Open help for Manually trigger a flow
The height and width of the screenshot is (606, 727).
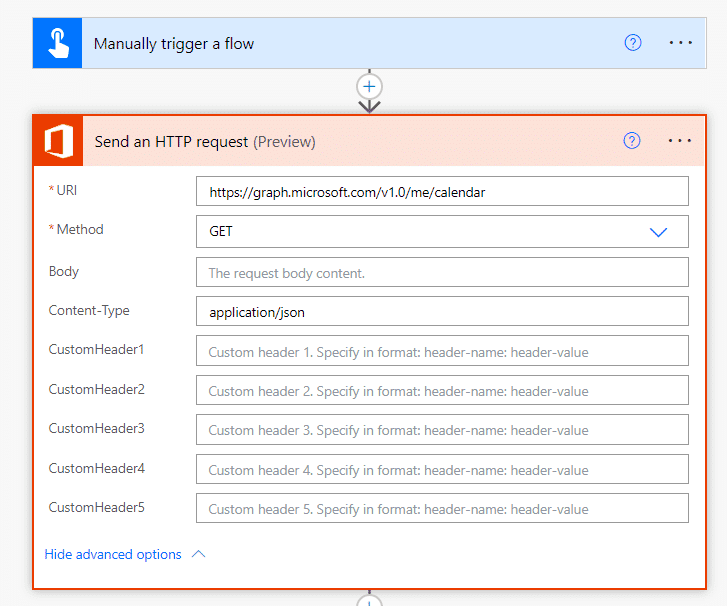[632, 43]
